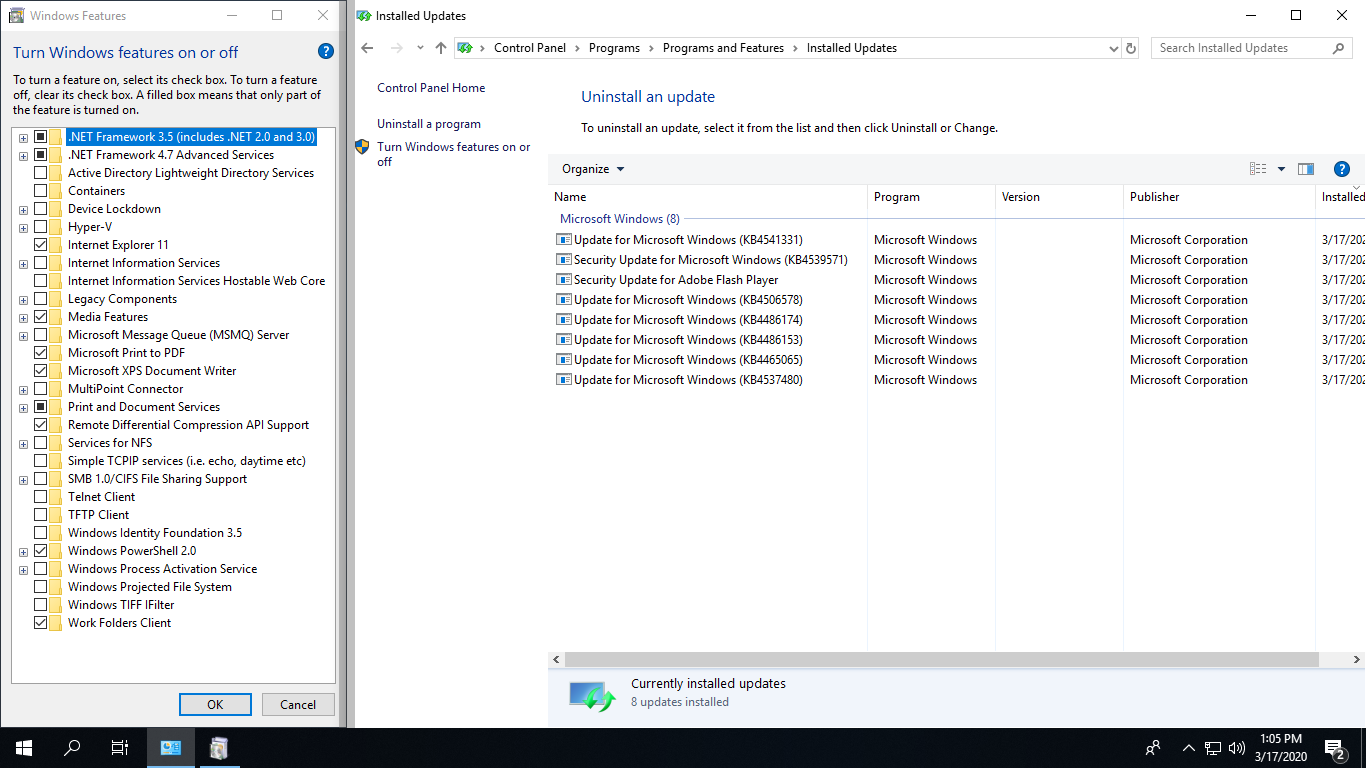Open Task View on taskbar
Screen dimensions: 1366x768
point(120,747)
